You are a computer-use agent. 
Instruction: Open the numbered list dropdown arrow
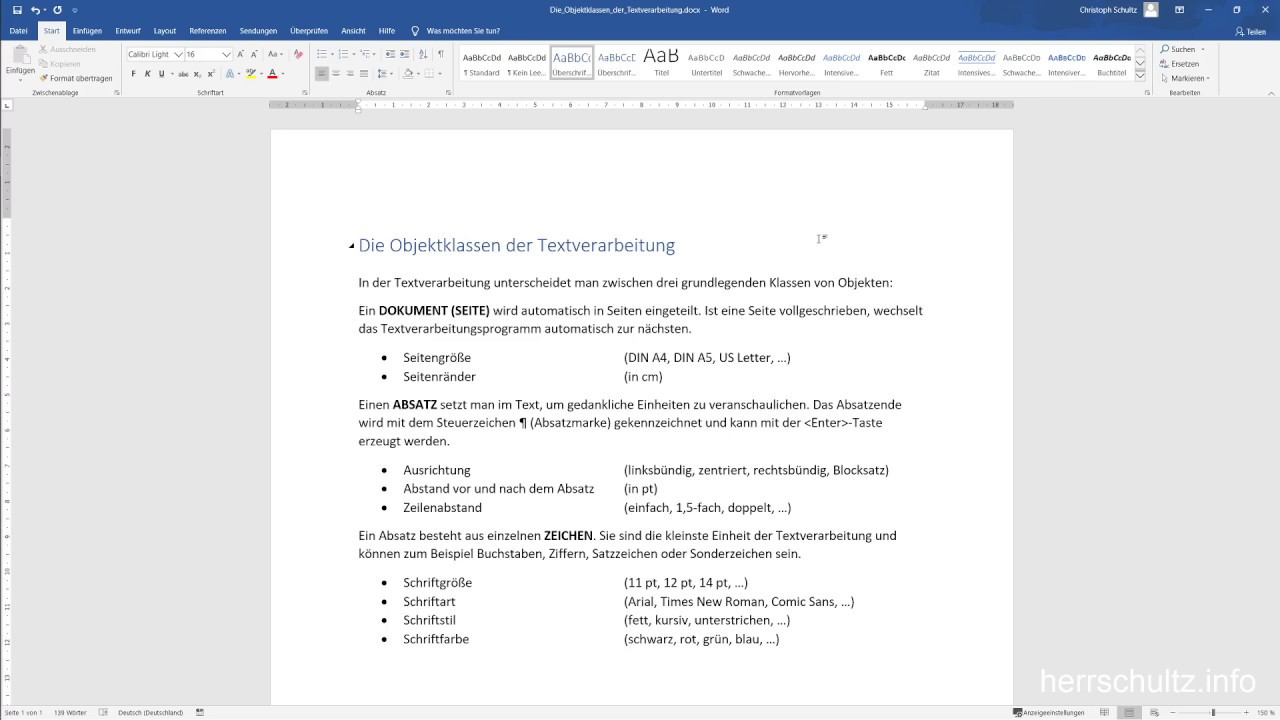tap(352, 54)
